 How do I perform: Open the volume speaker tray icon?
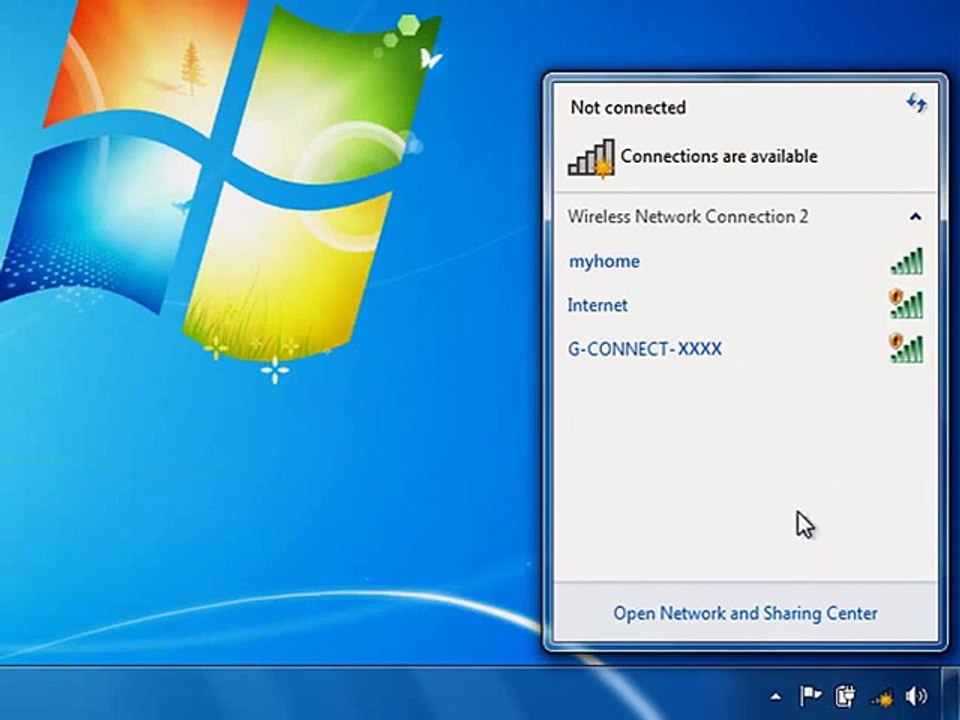pyautogui.click(x=916, y=696)
